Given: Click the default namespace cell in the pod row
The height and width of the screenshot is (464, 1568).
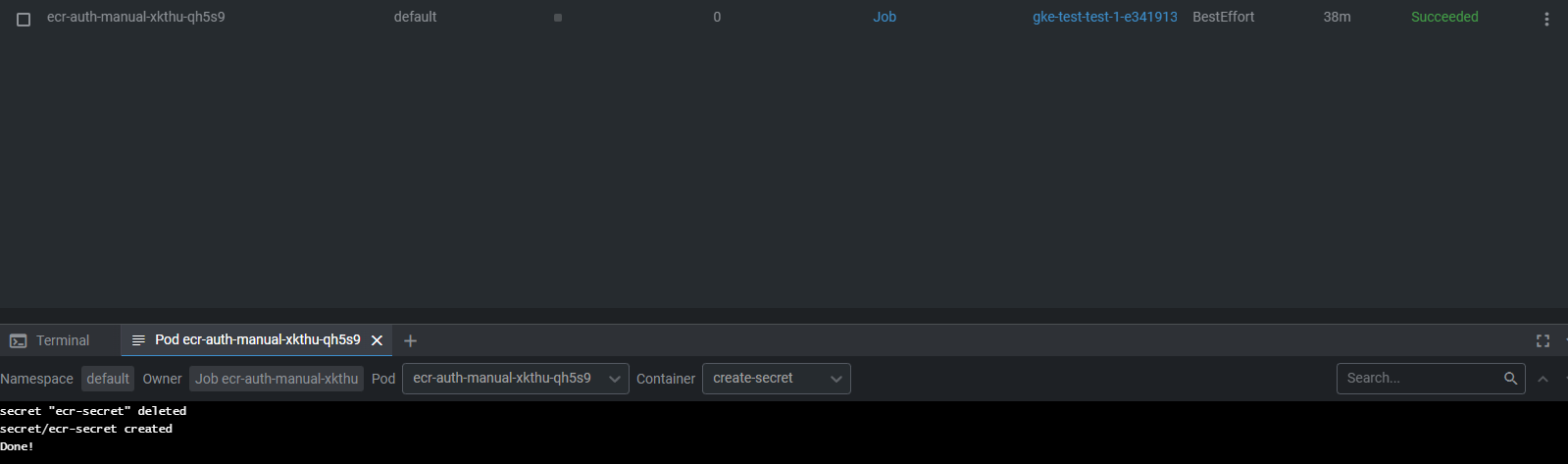Looking at the screenshot, I should 415,17.
